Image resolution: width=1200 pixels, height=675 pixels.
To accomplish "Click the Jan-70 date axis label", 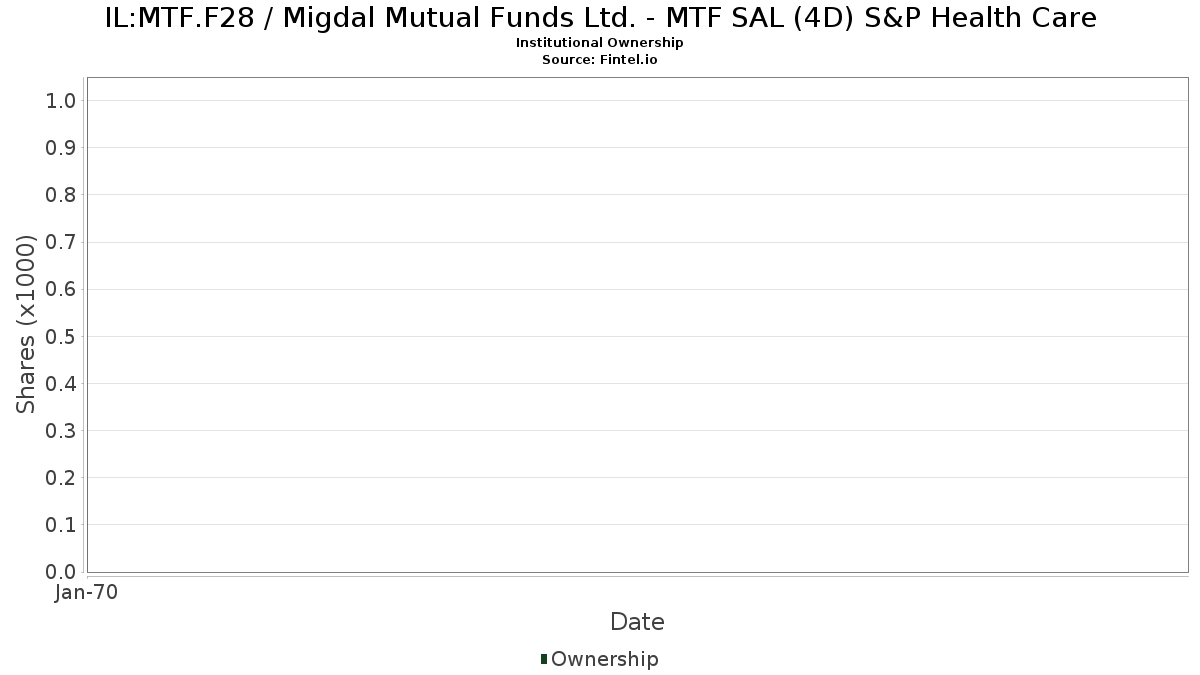I will pos(86,593).
